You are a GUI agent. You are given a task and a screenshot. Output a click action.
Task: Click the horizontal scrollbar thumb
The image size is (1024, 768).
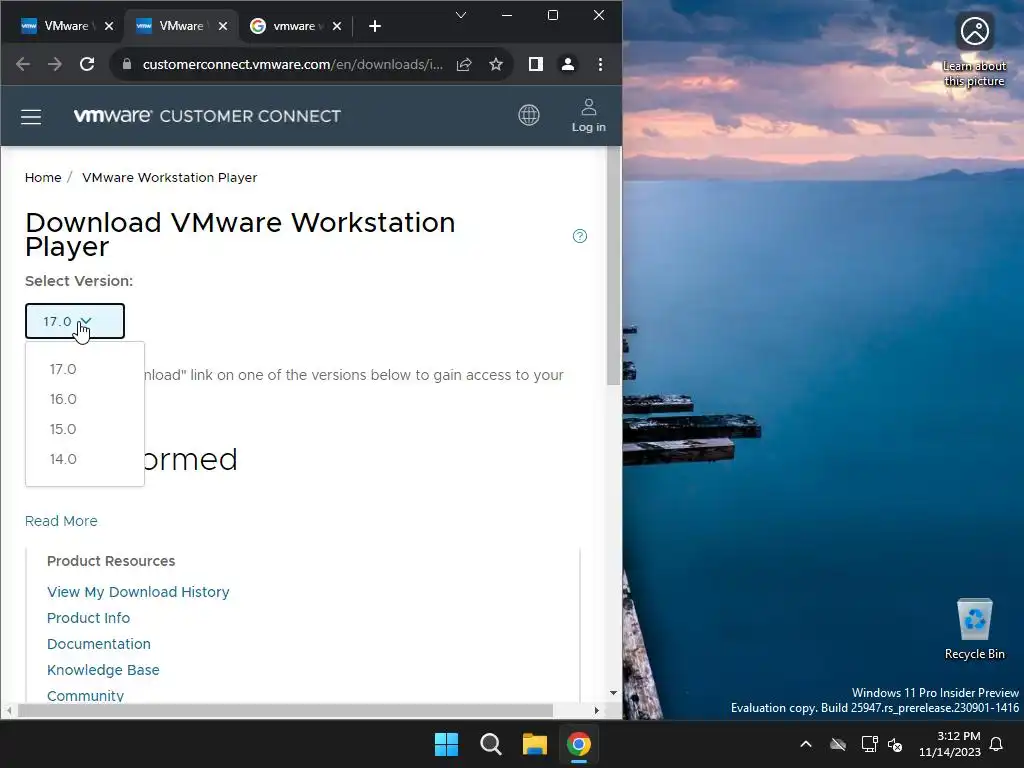click(285, 710)
